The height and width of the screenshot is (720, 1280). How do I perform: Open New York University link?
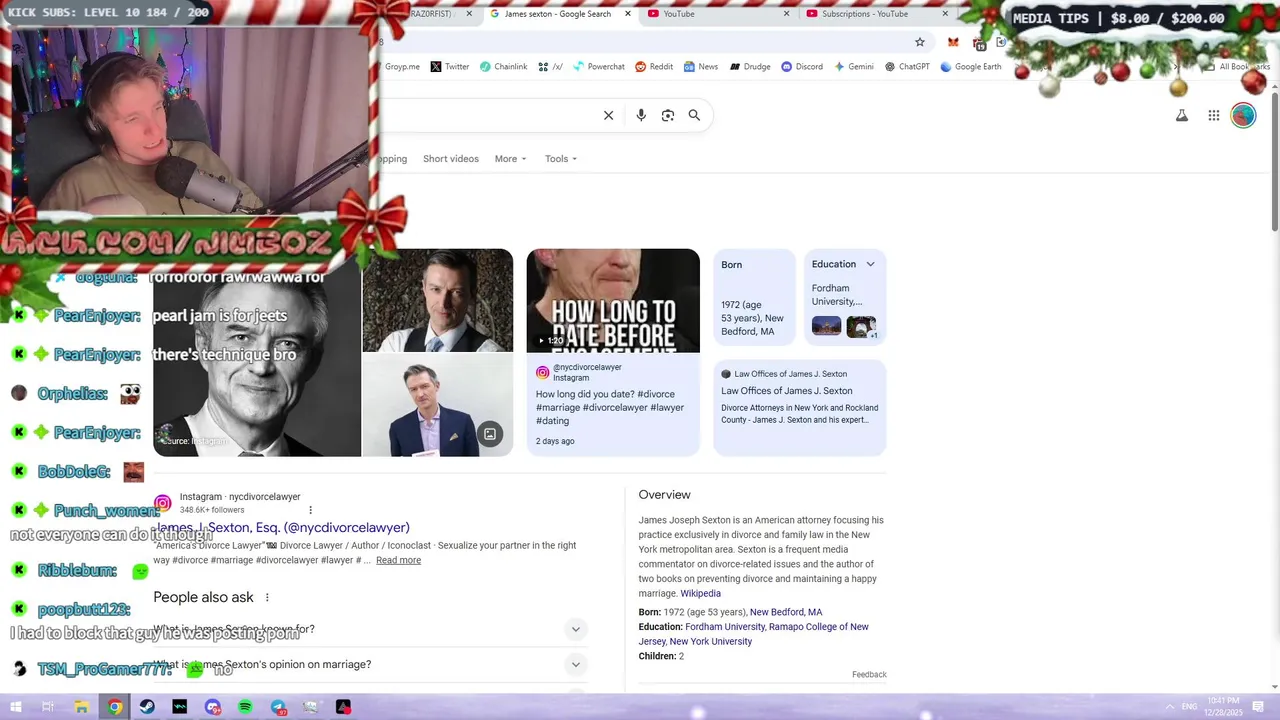click(710, 641)
